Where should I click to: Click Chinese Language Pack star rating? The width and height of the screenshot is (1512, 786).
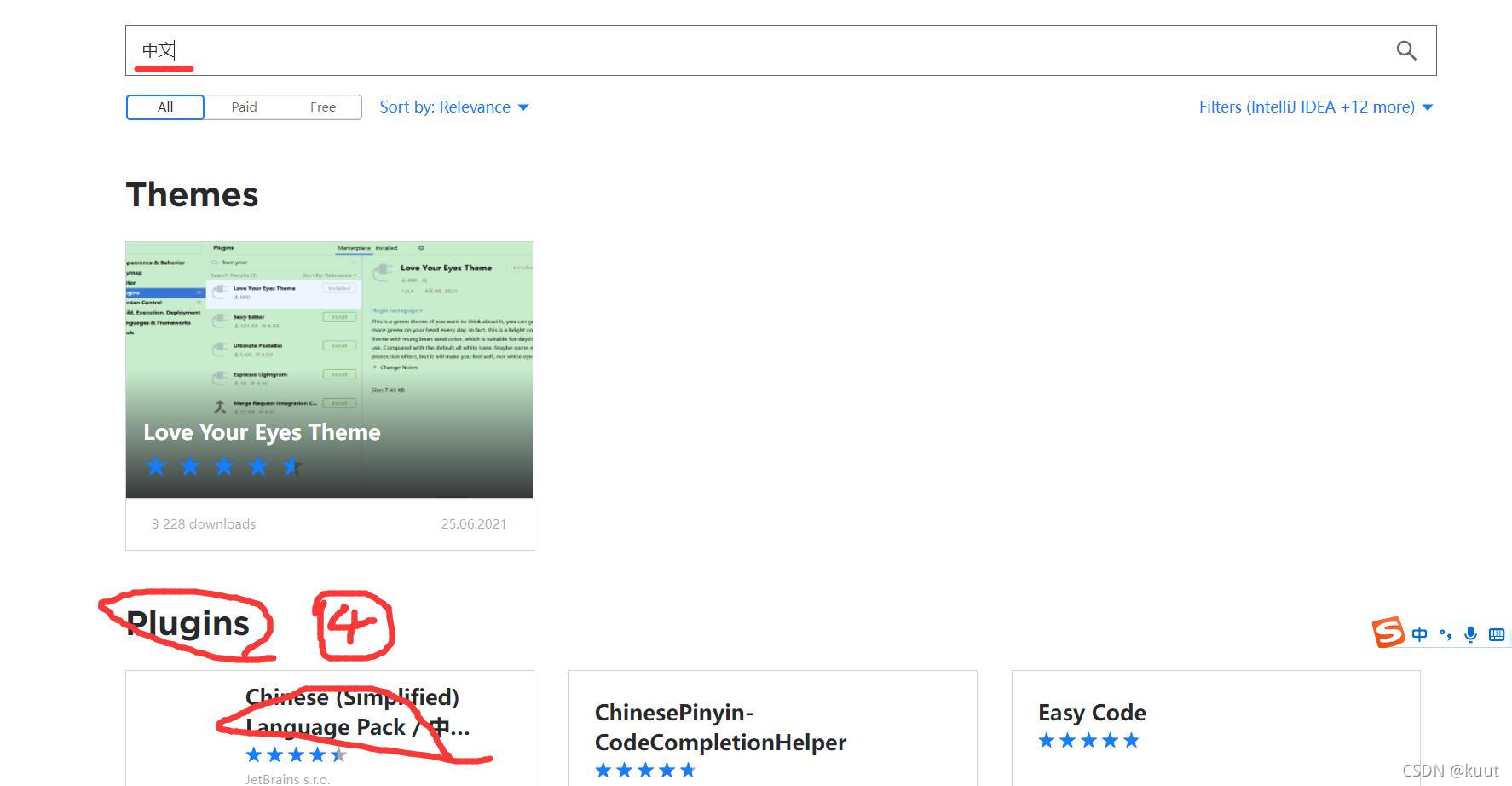click(x=296, y=754)
